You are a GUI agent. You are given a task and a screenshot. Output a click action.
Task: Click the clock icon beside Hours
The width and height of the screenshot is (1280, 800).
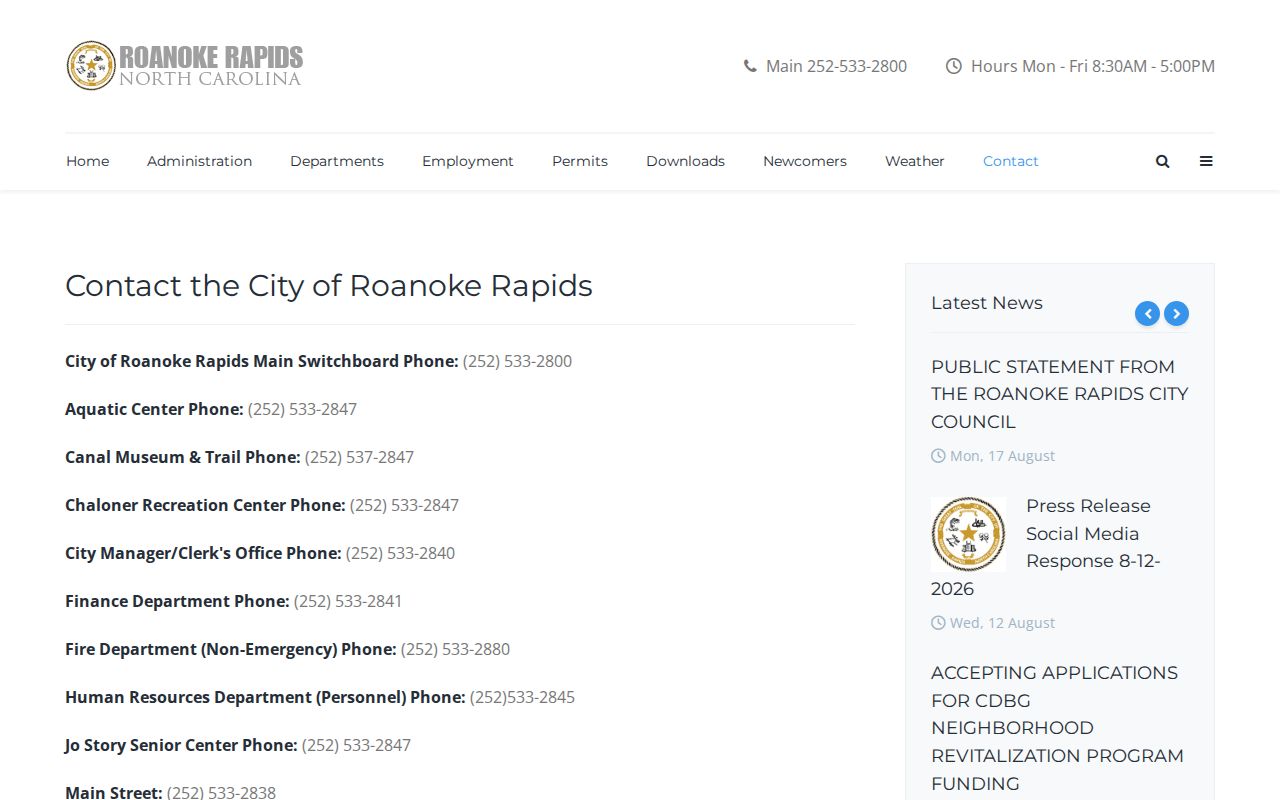click(x=954, y=66)
